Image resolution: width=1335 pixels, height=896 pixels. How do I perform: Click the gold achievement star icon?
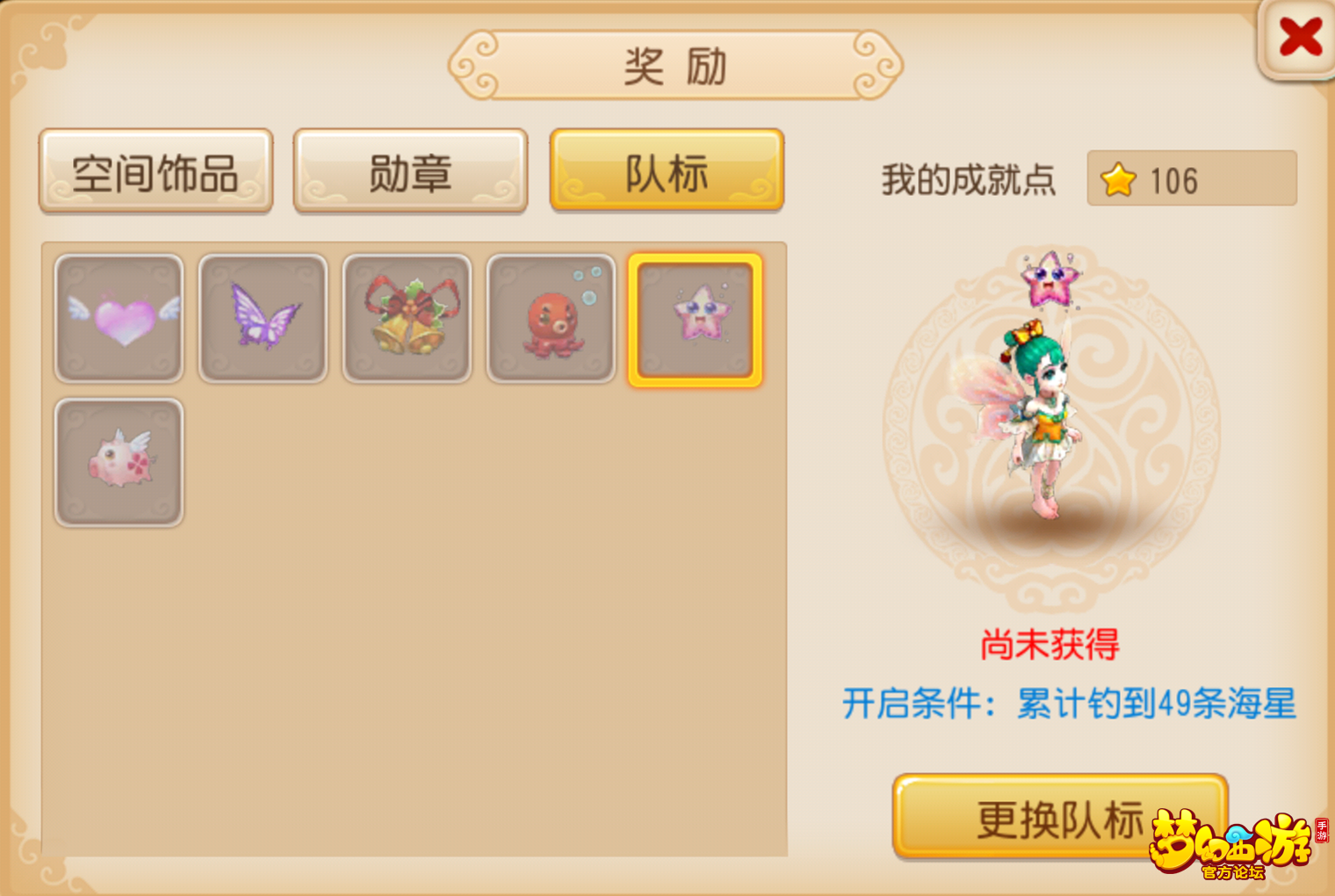1119,180
